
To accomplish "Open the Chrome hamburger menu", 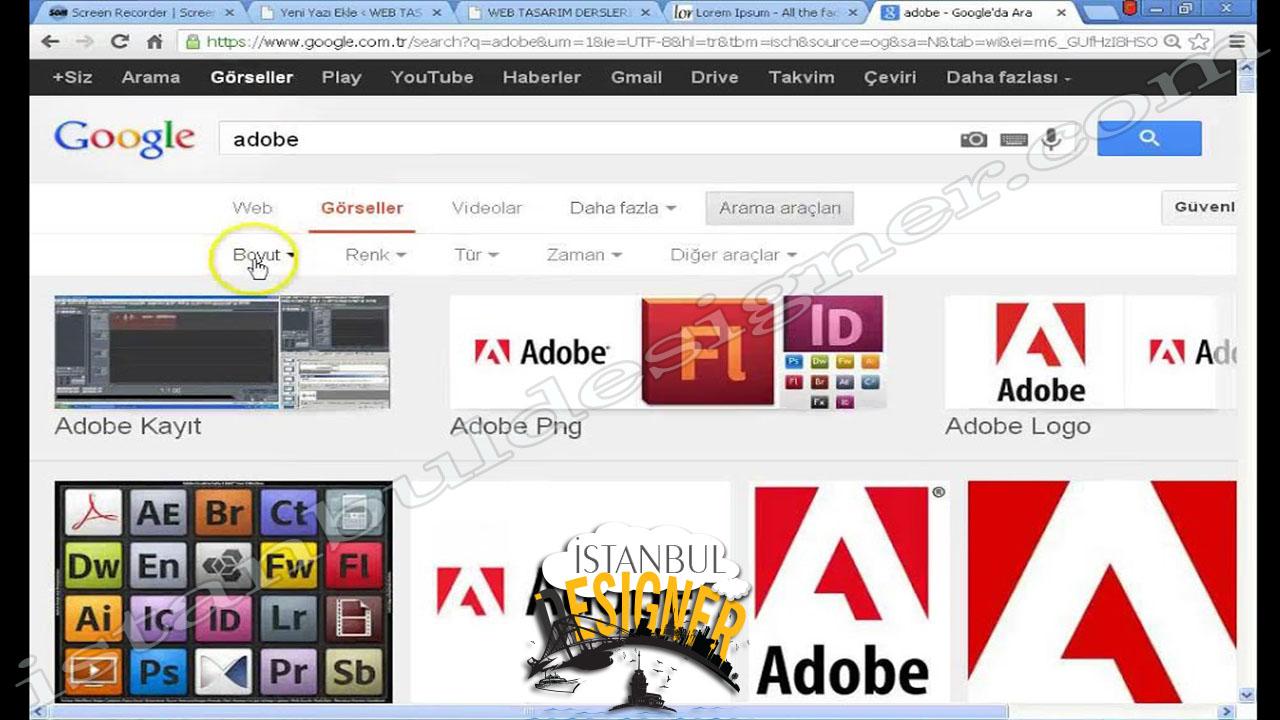I will click(1237, 42).
